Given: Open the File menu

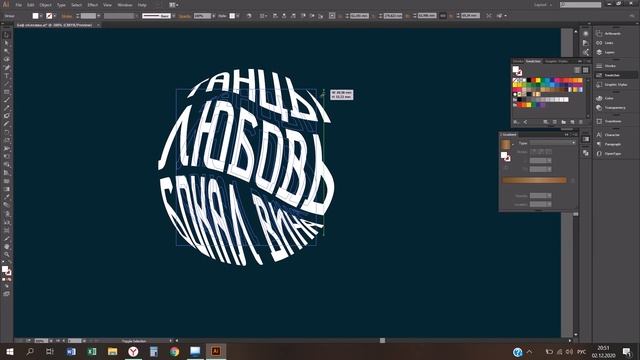Looking at the screenshot, I should click(19, 5).
